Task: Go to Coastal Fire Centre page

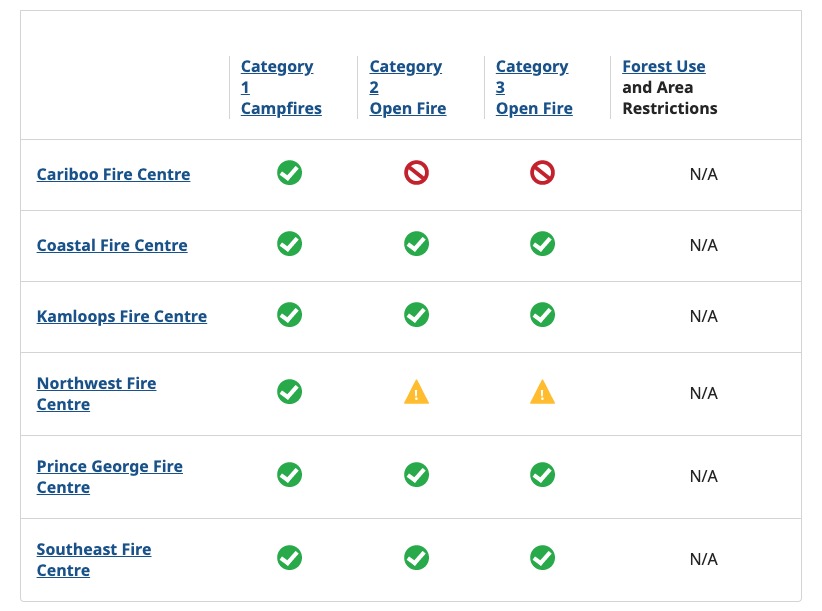Action: tap(112, 245)
